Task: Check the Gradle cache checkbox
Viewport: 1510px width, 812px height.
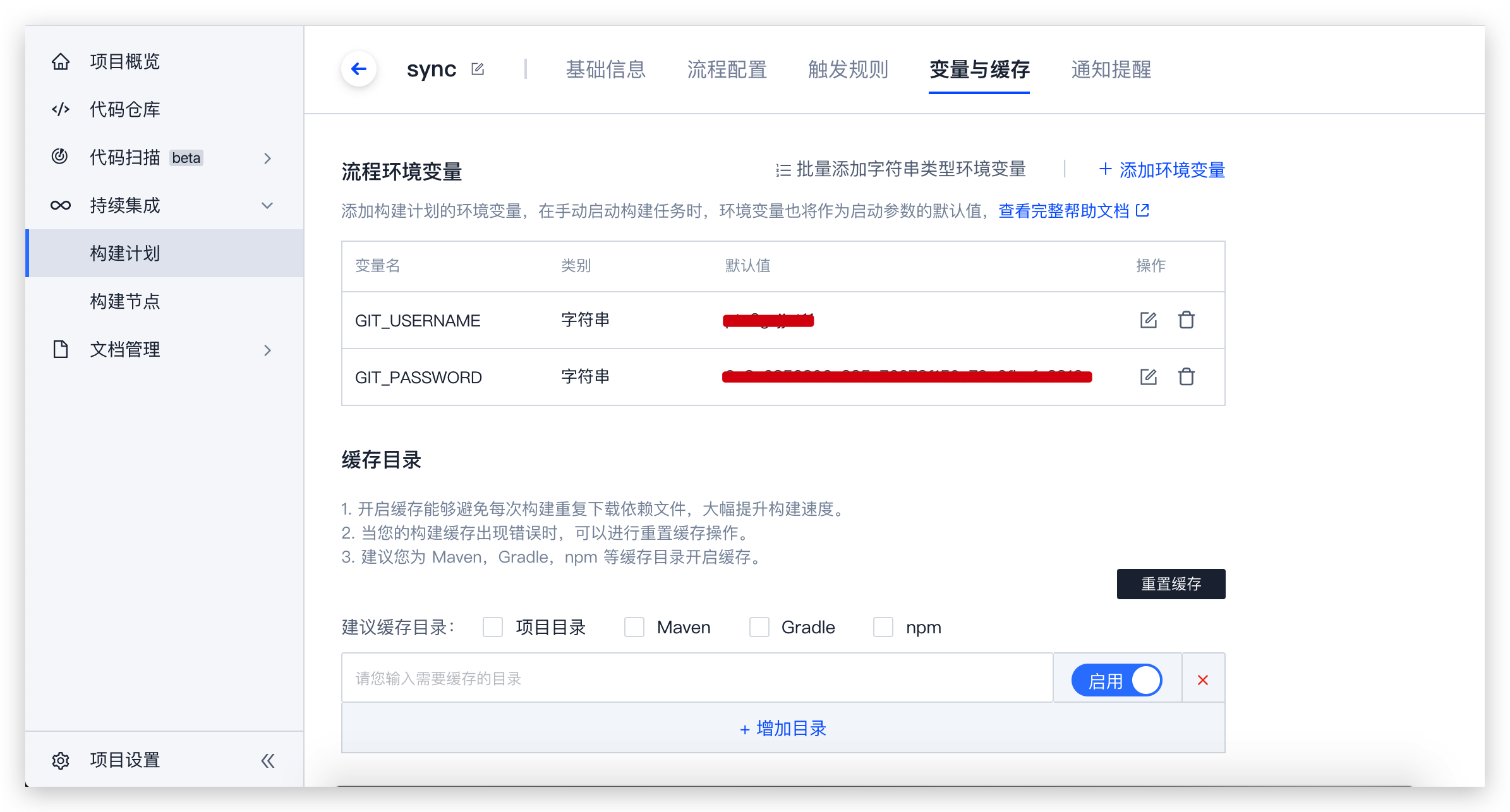Action: [759, 627]
